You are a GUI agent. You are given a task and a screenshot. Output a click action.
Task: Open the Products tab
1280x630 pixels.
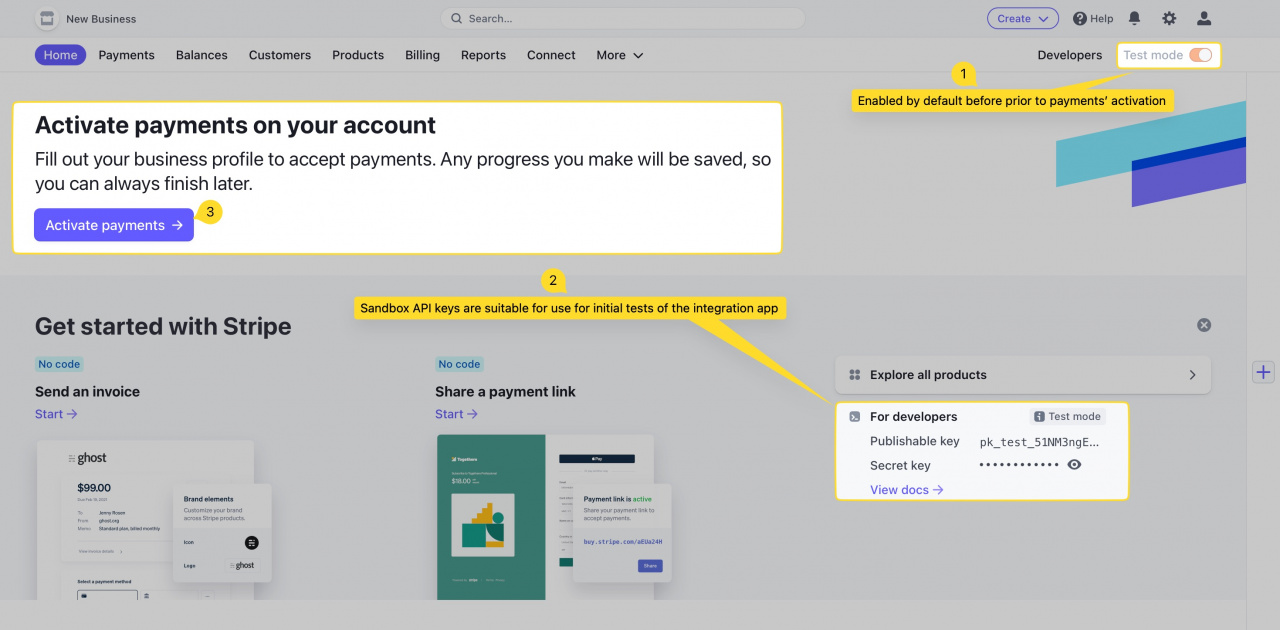tap(358, 55)
